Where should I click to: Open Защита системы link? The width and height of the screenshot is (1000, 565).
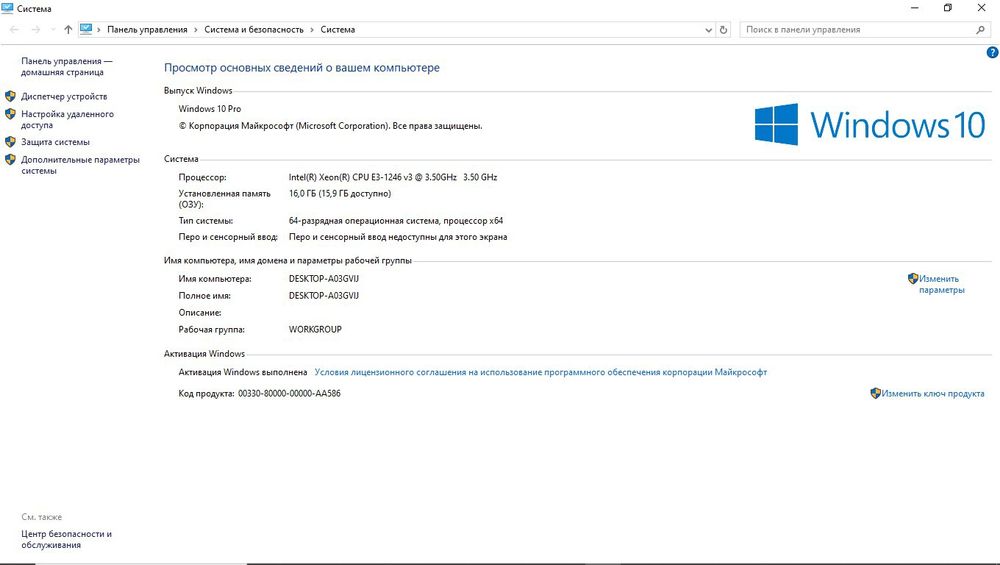pyautogui.click(x=55, y=142)
